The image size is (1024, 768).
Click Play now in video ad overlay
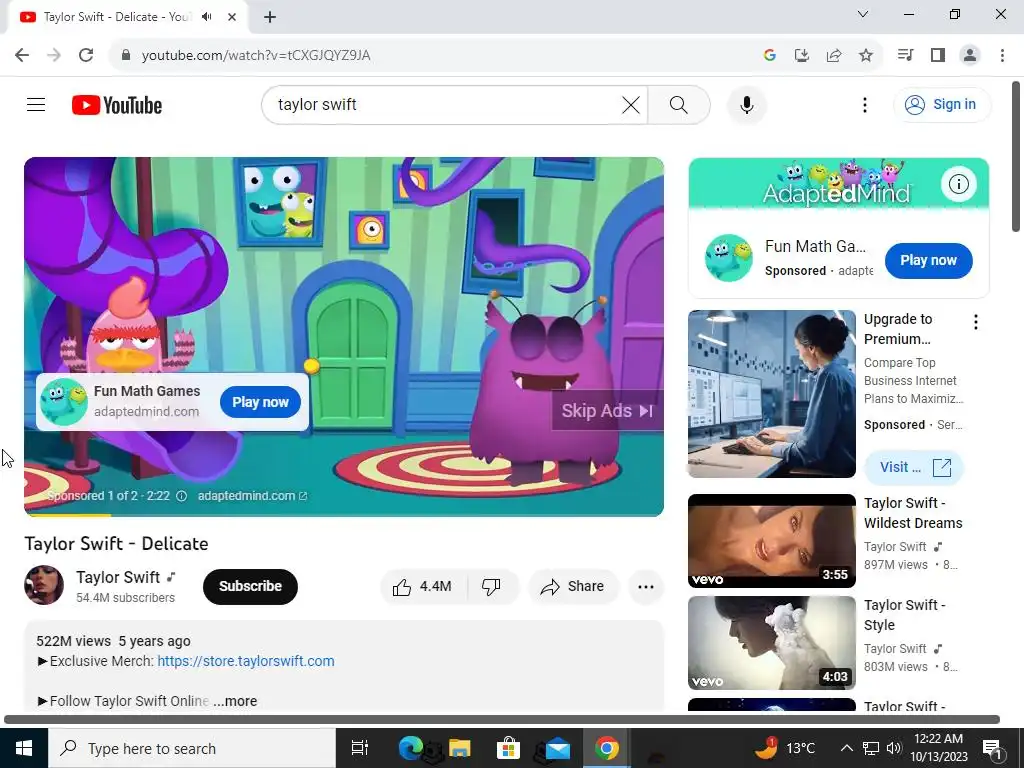[x=260, y=402]
